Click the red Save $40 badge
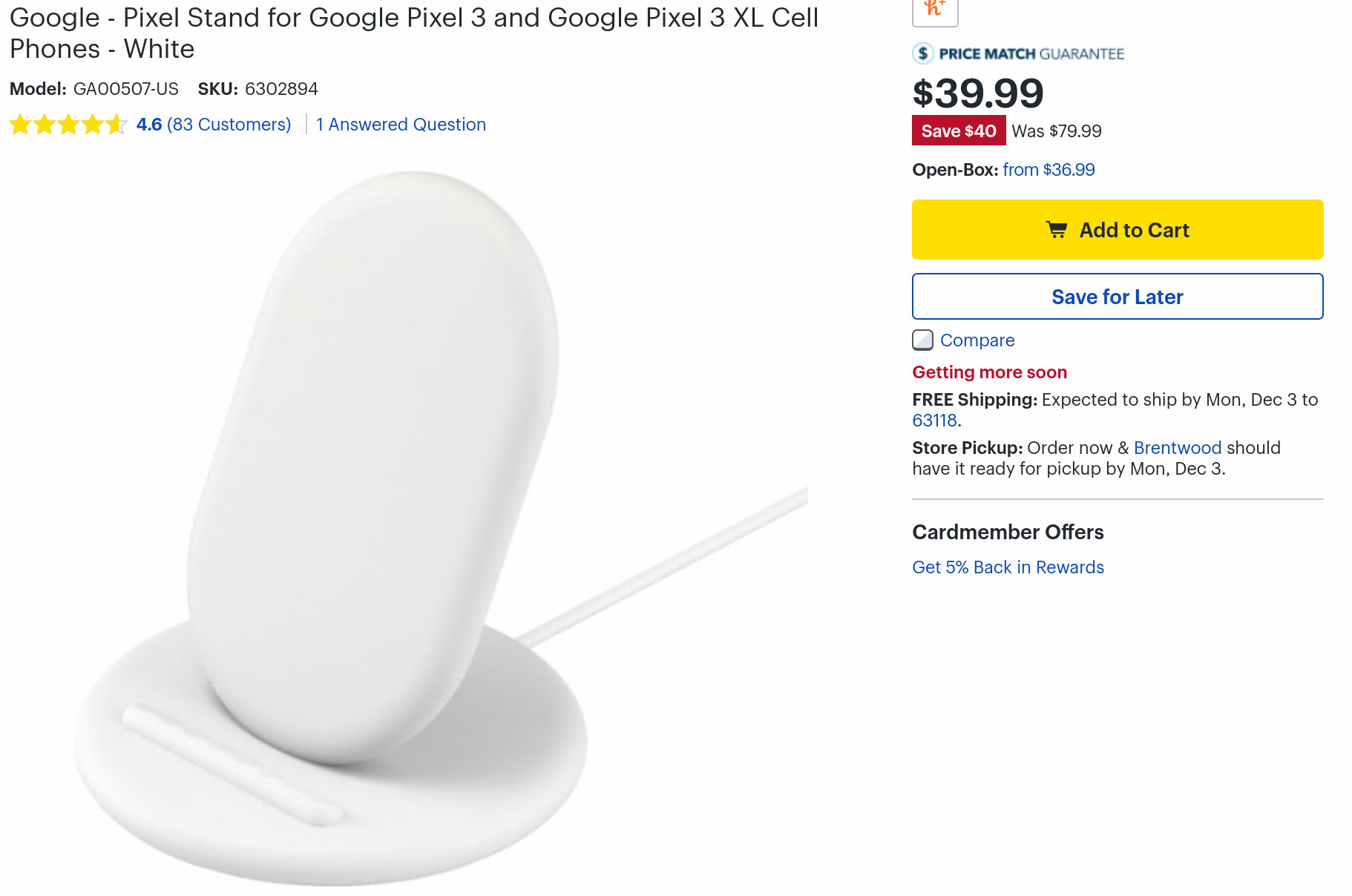 pos(958,131)
